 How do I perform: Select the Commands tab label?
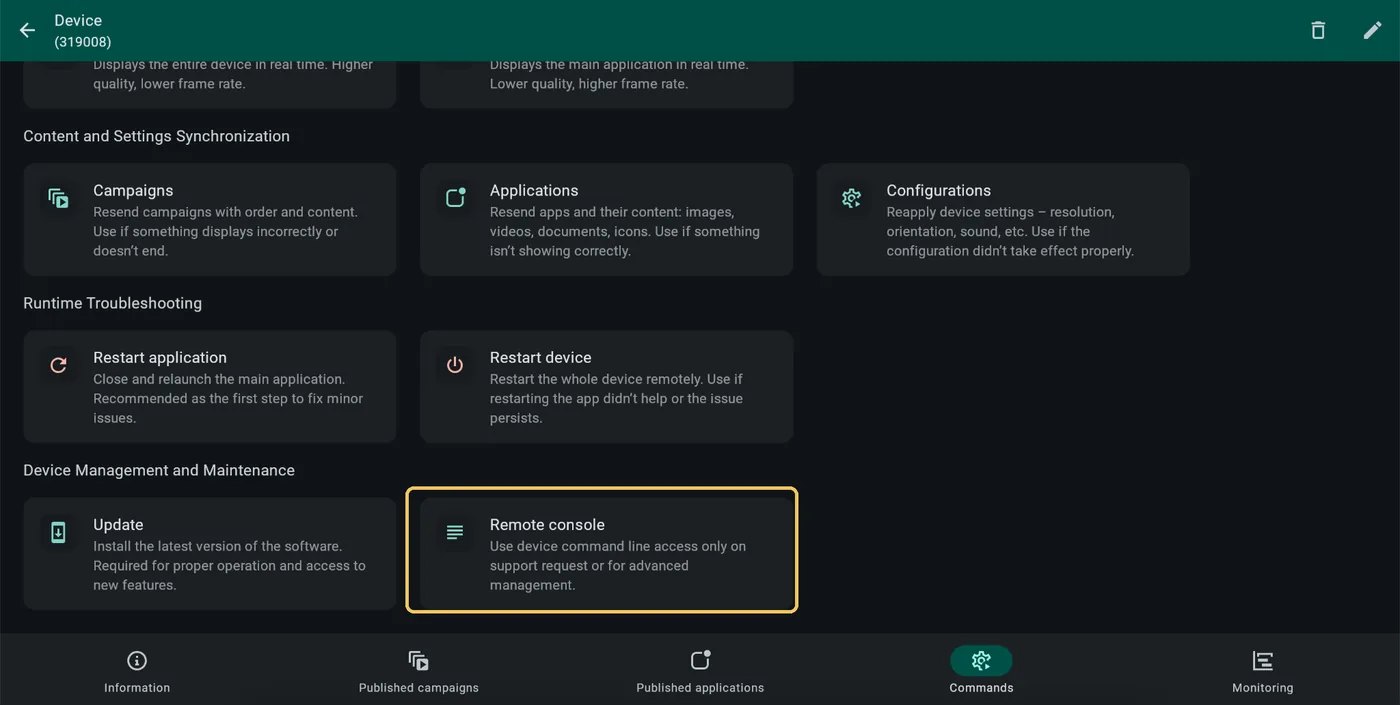981,688
